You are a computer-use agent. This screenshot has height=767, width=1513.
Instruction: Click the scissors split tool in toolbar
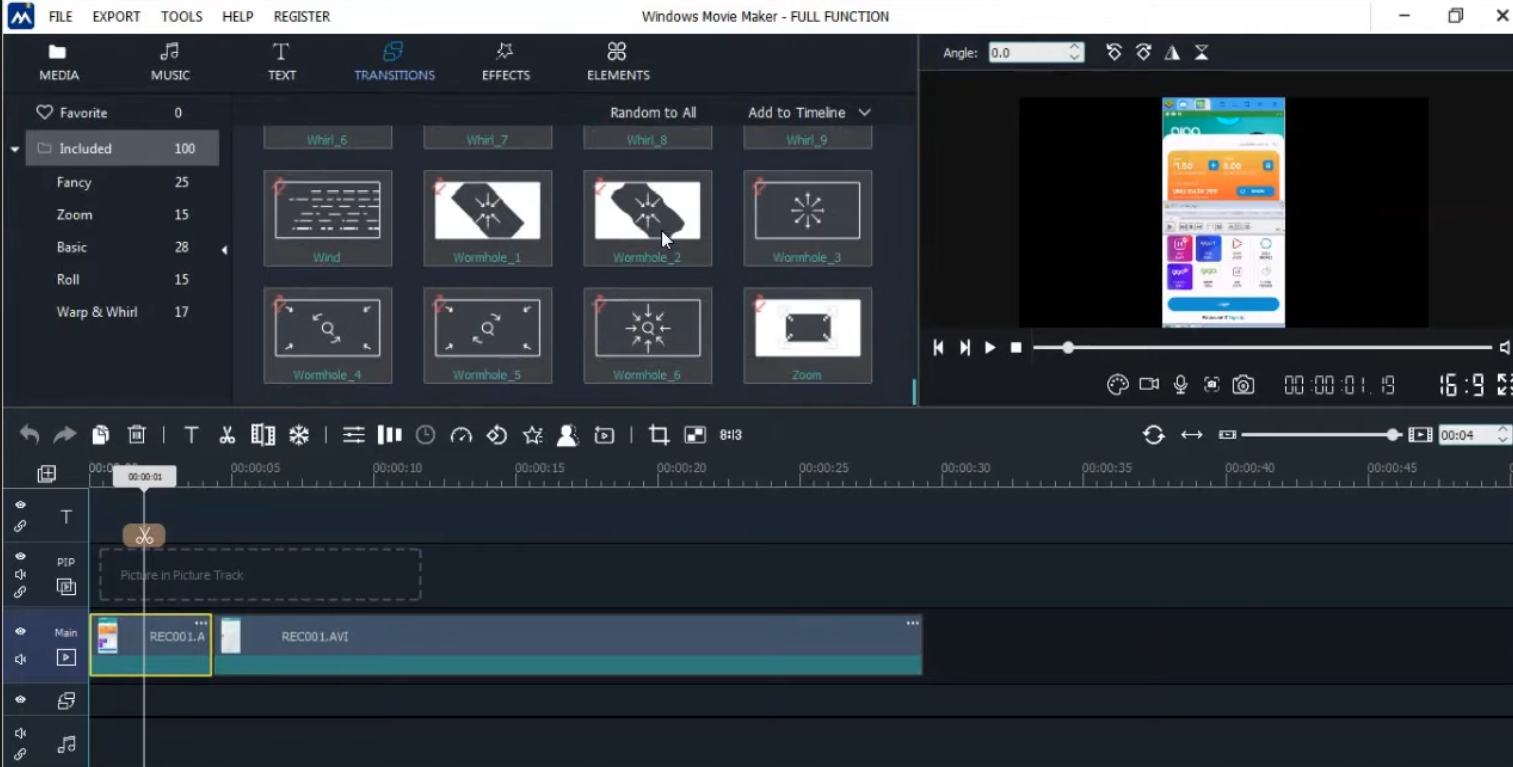pyautogui.click(x=227, y=435)
